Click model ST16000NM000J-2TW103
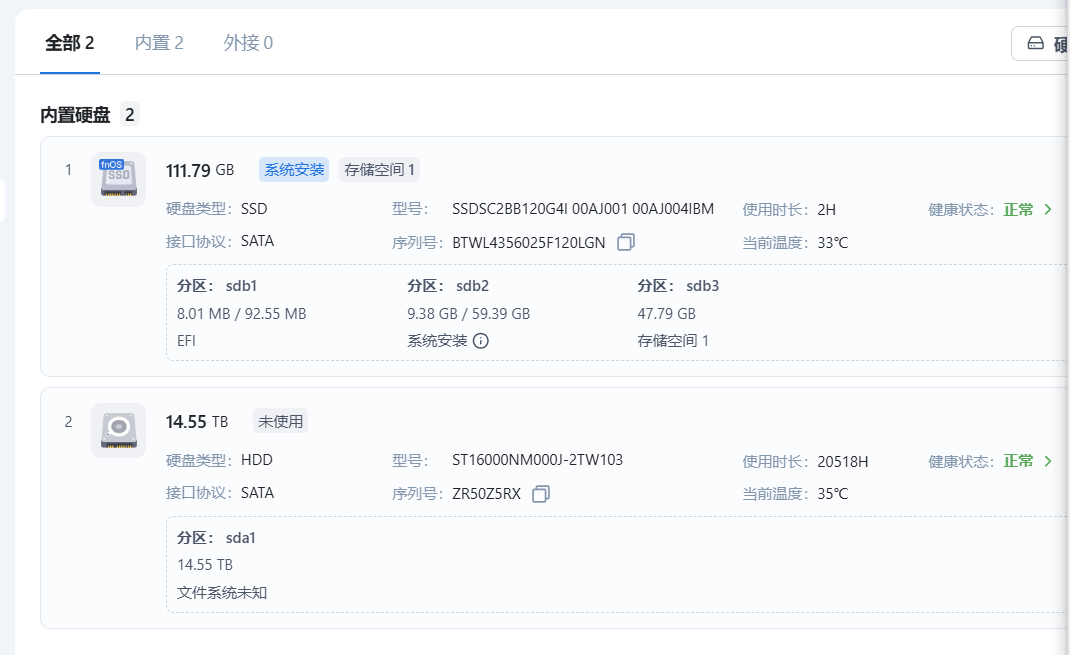The image size is (1070, 655). (538, 460)
